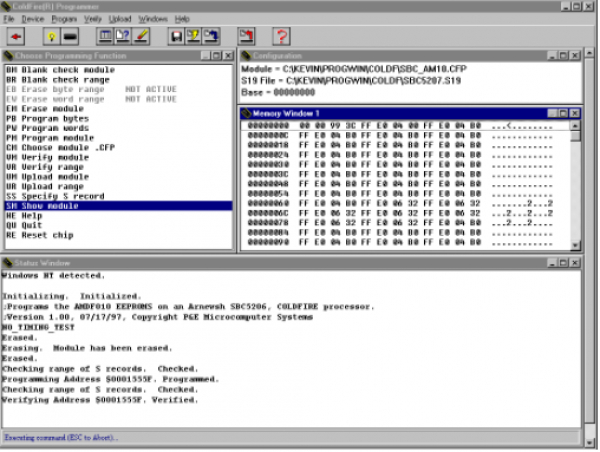Screen dimensions: 600x452
Task: Click the floppy disk toolbar icon
Action: coord(176,37)
